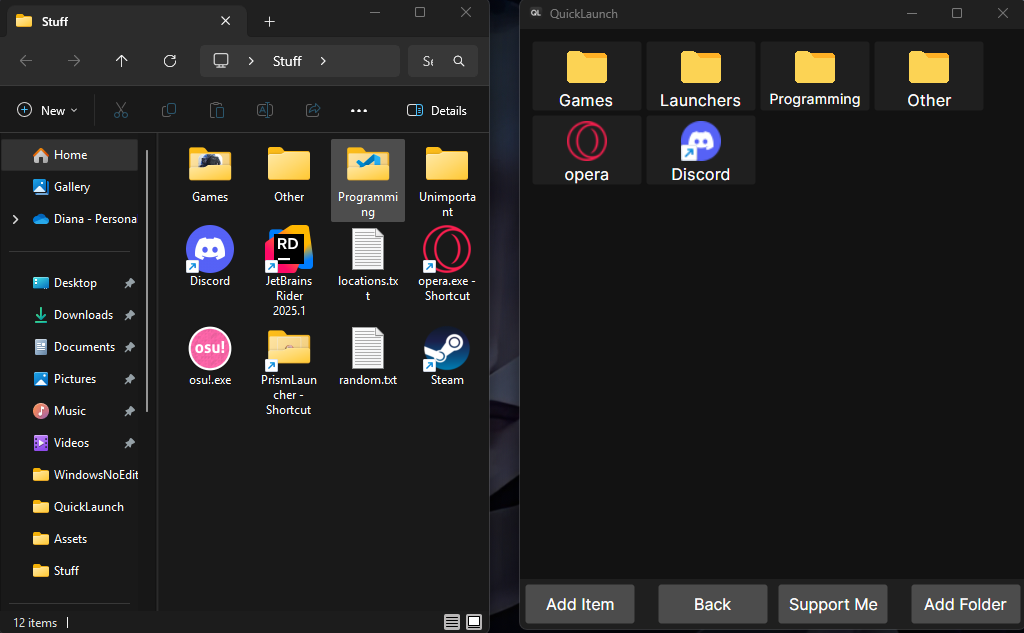Screen dimensions: 1024x633
Task: Open Documents in the navigation pane
Action: [70, 347]
